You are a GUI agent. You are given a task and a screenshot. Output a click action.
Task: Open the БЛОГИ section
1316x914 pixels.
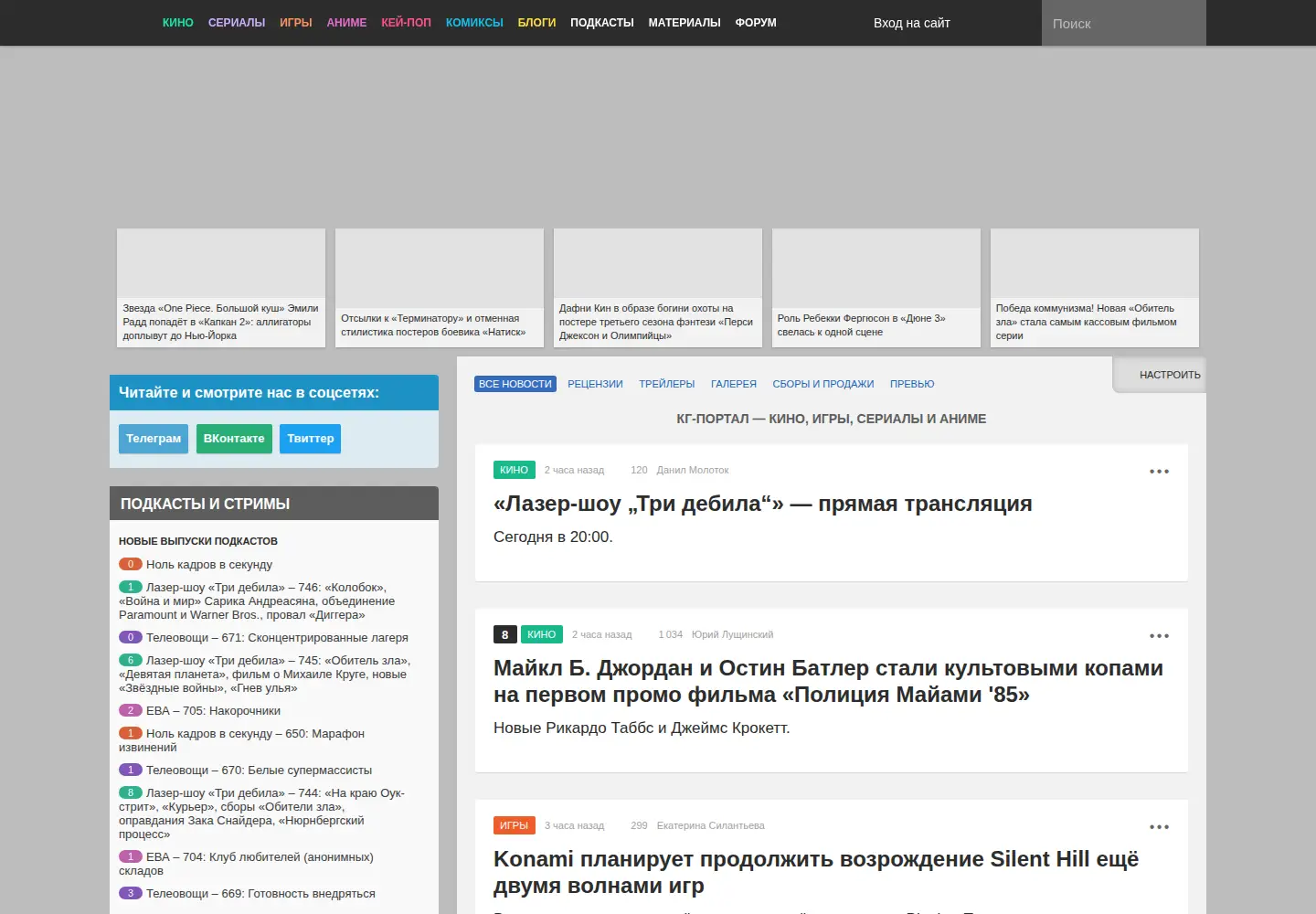536,23
